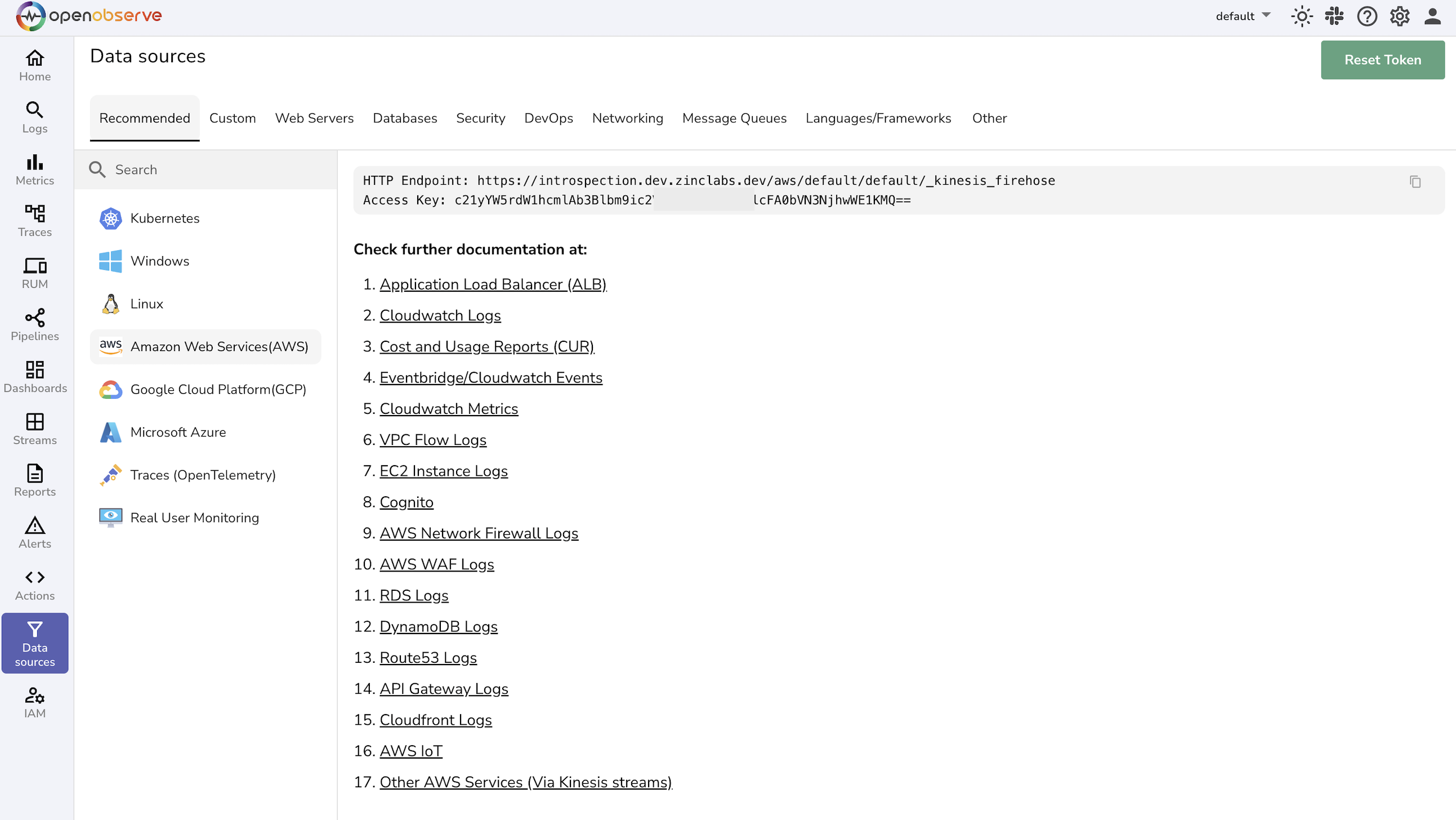Open the Pipelines section
Image resolution: width=1456 pixels, height=820 pixels.
tap(34, 324)
